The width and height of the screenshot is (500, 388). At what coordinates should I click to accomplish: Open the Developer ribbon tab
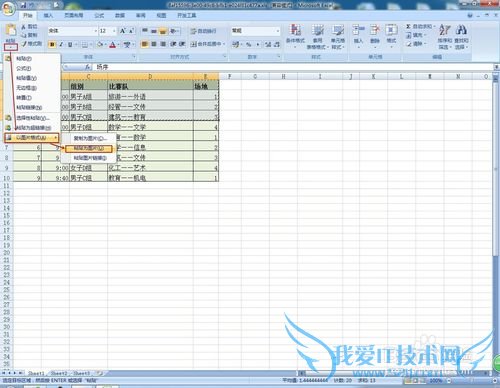click(186, 15)
